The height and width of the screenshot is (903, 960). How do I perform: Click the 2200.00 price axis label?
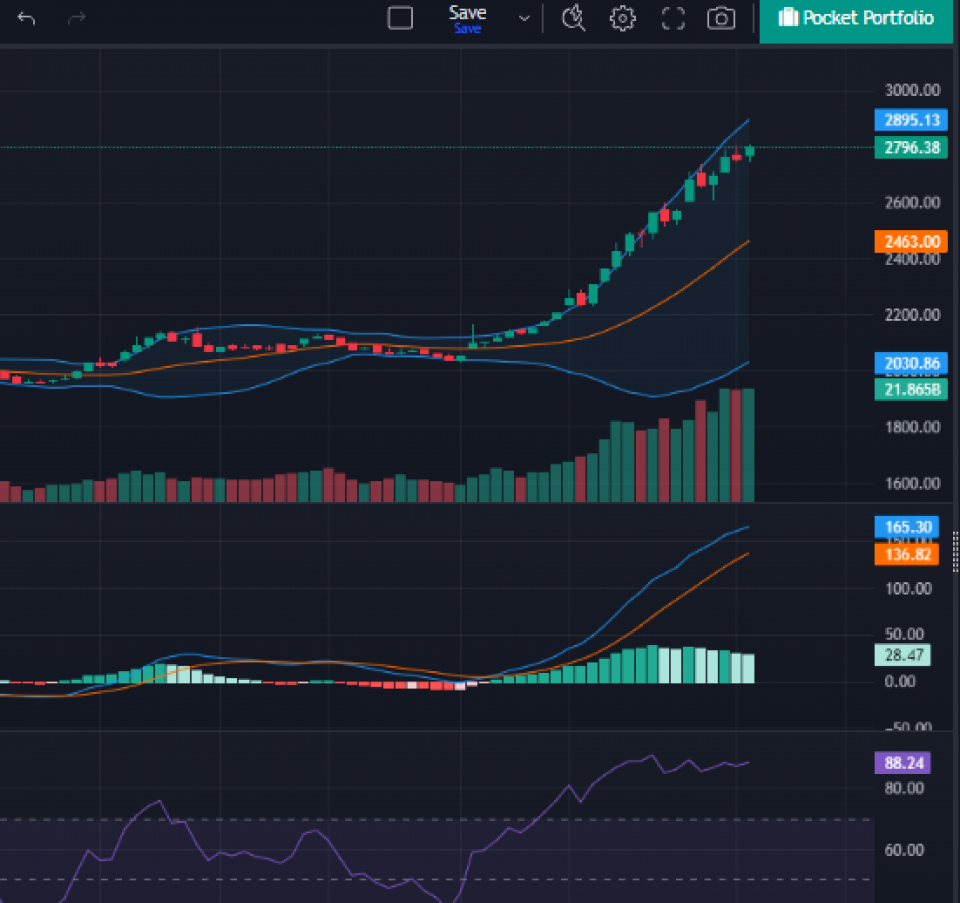click(x=912, y=315)
